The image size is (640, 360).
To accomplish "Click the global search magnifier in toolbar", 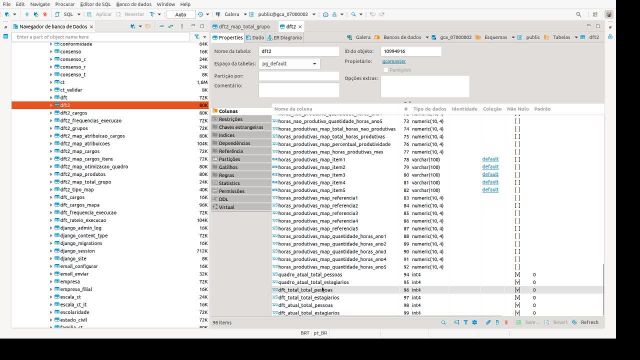I will pyautogui.click(x=578, y=14).
